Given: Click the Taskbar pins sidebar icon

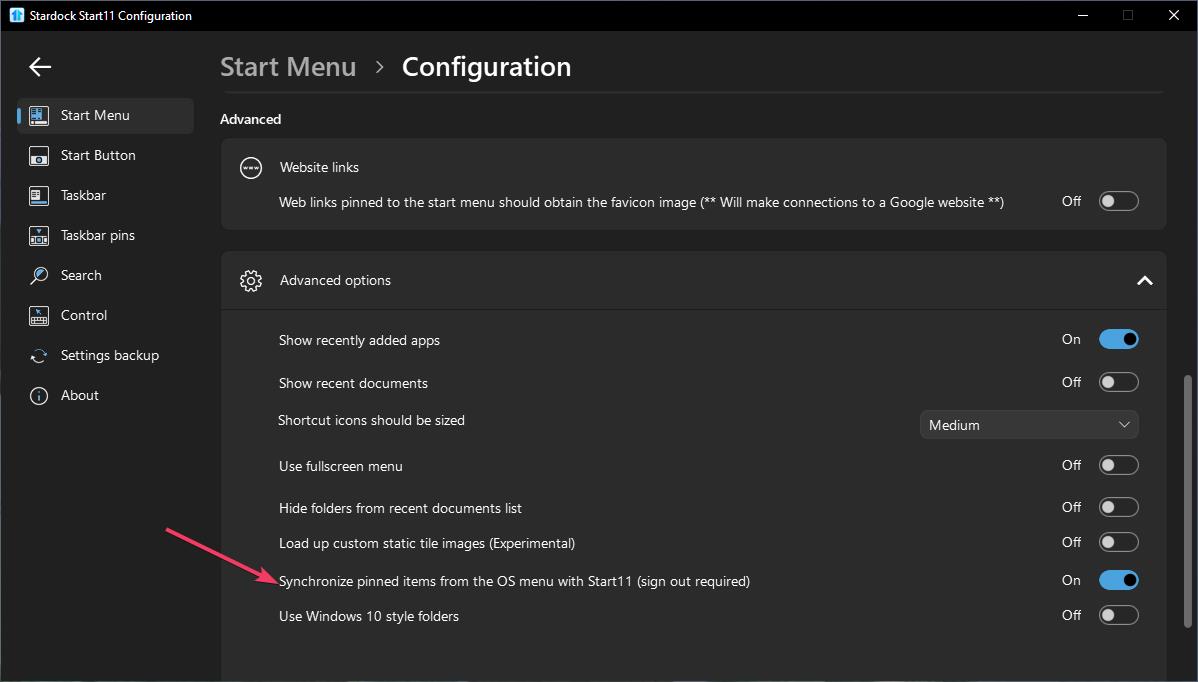Looking at the screenshot, I should point(39,236).
